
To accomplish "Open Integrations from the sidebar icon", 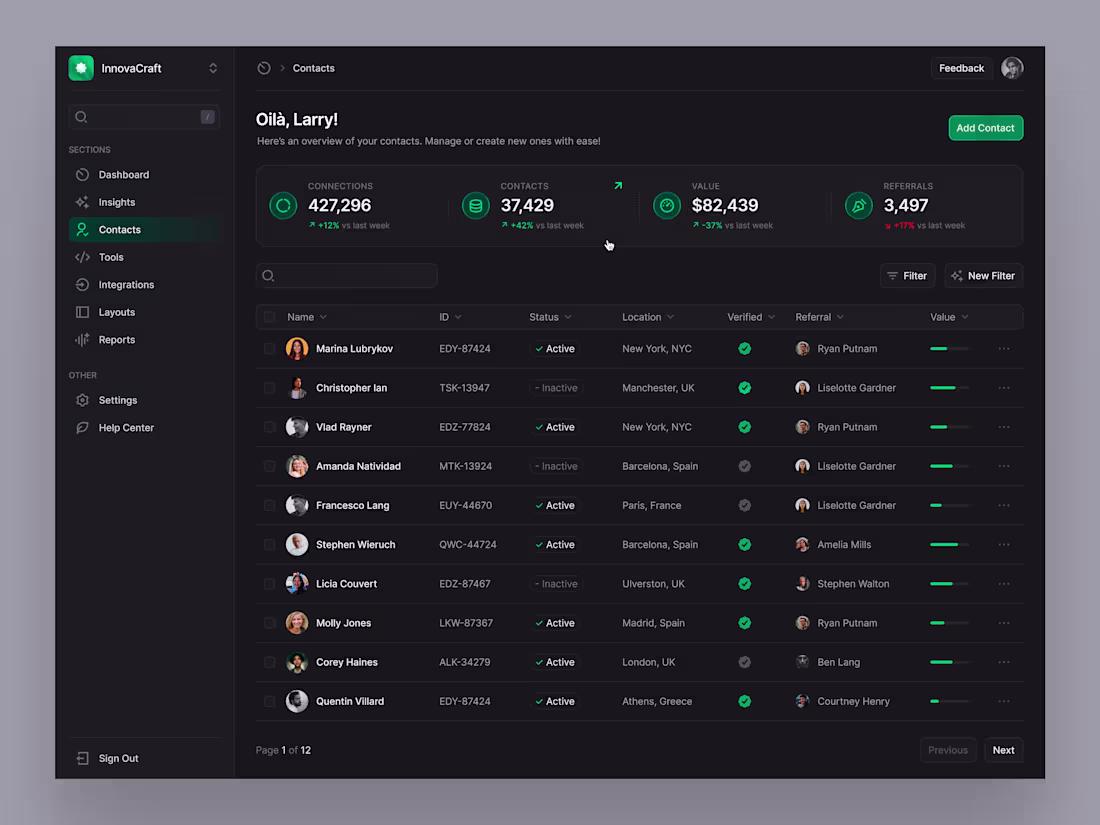I will (83, 284).
